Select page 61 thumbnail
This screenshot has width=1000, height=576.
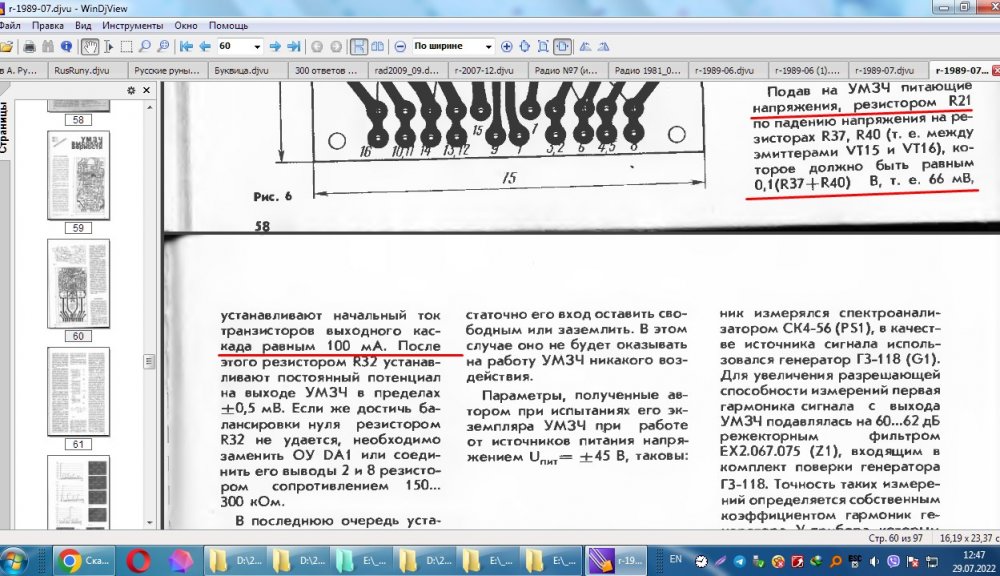78,393
